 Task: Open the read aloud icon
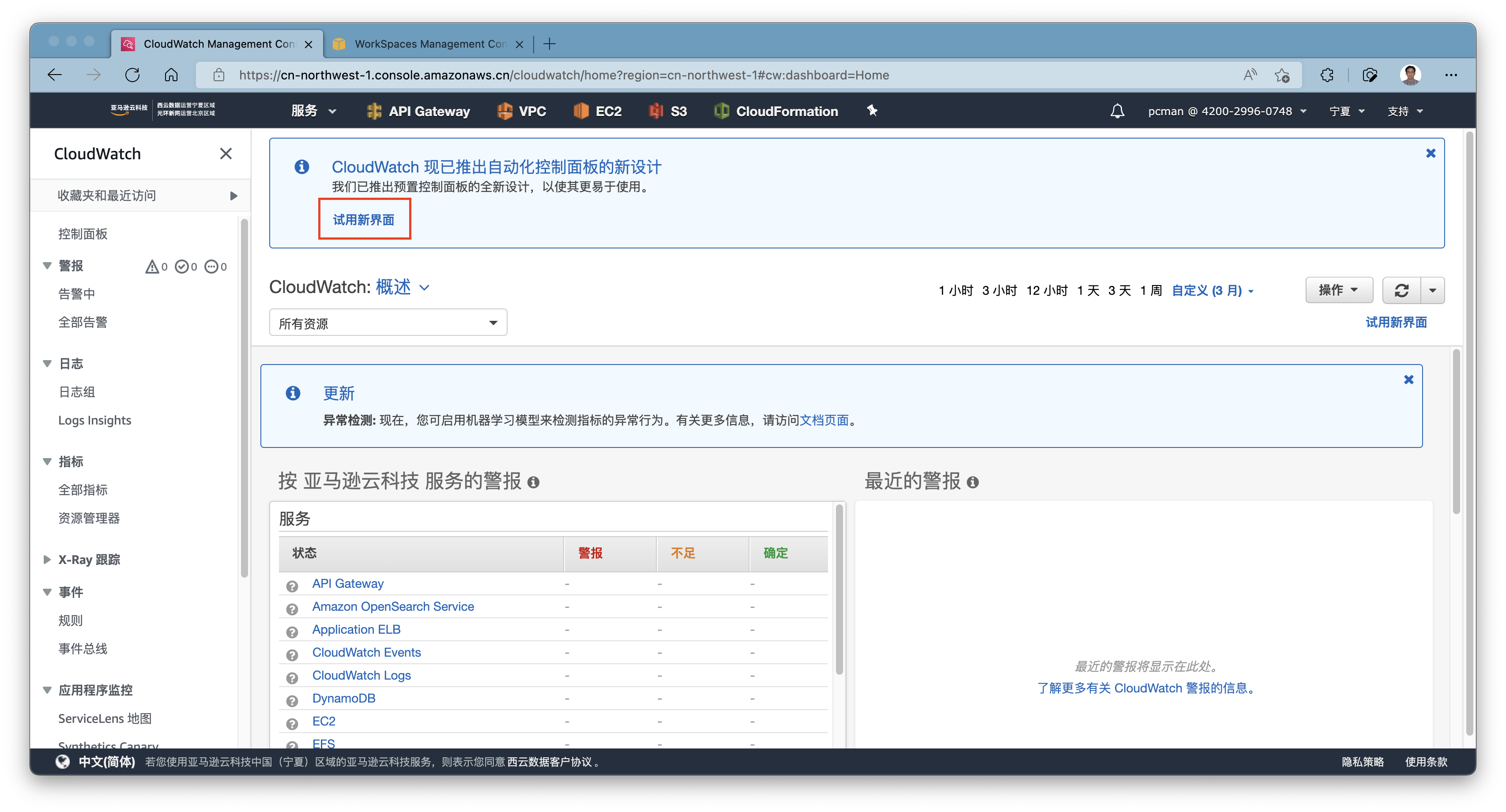pyautogui.click(x=1250, y=75)
